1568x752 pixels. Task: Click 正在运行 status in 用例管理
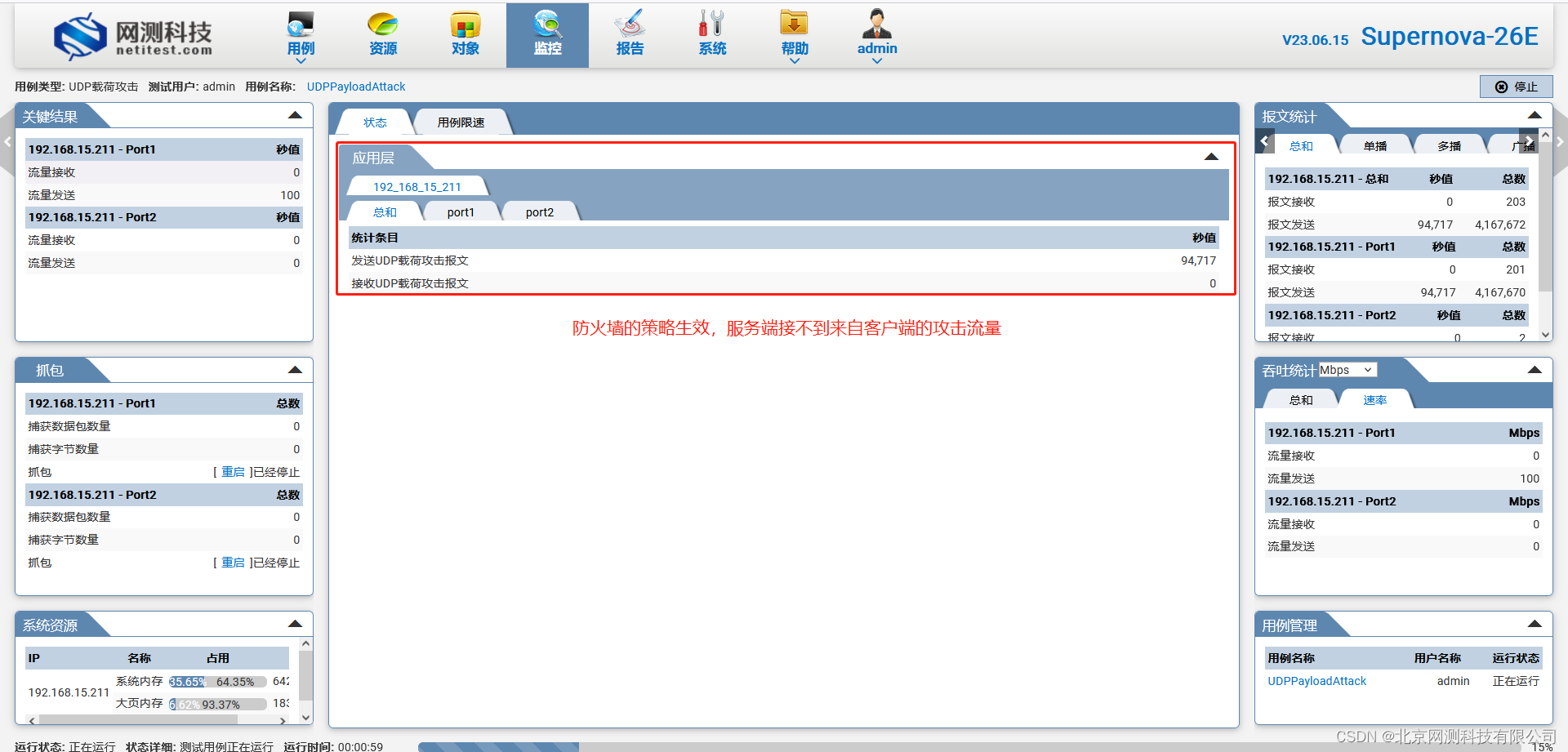[x=1516, y=681]
